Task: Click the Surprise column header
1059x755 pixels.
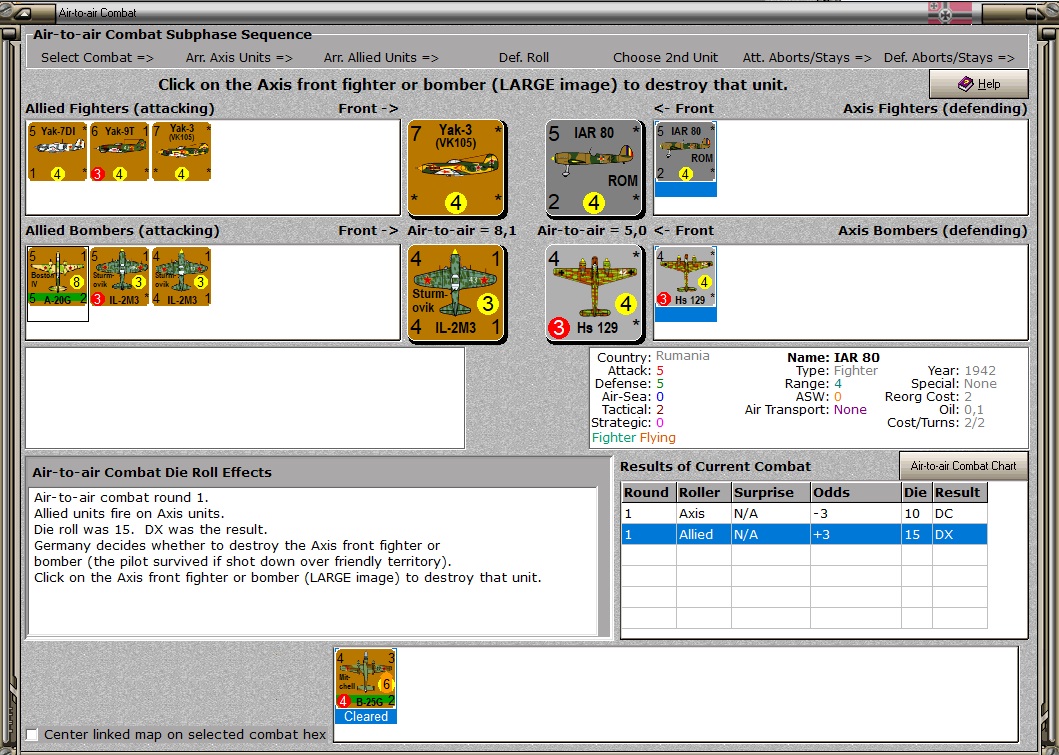Action: (x=771, y=492)
